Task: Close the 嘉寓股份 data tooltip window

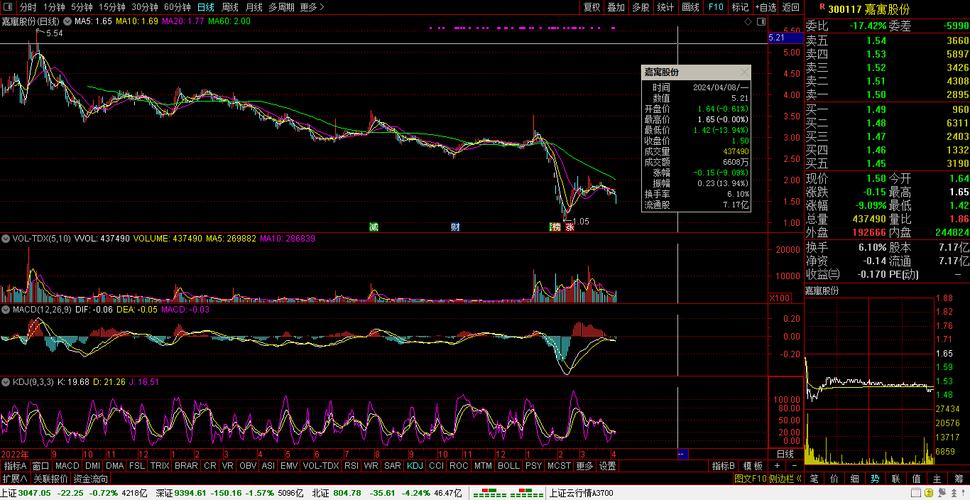Action: coord(744,72)
